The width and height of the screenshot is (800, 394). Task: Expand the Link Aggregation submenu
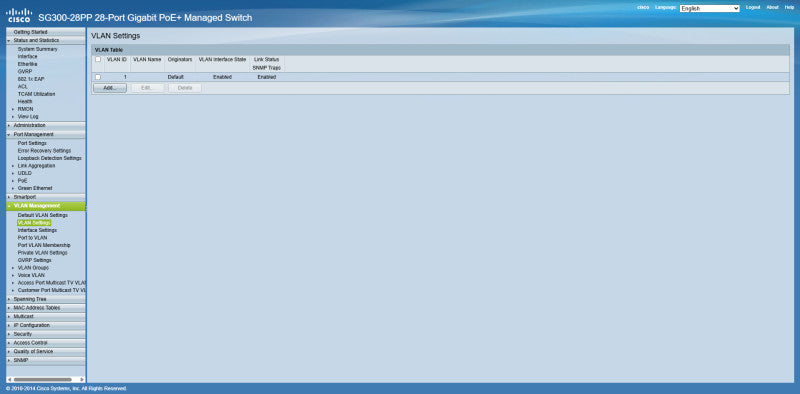click(36, 166)
